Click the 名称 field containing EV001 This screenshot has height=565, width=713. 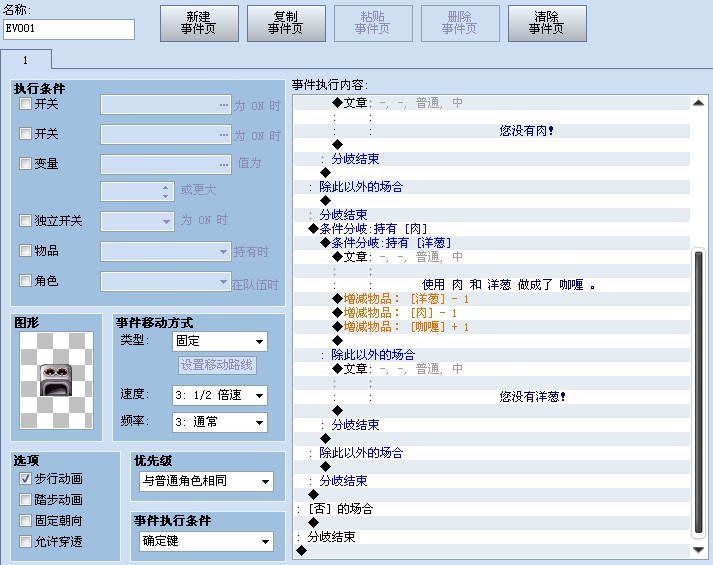(69, 29)
